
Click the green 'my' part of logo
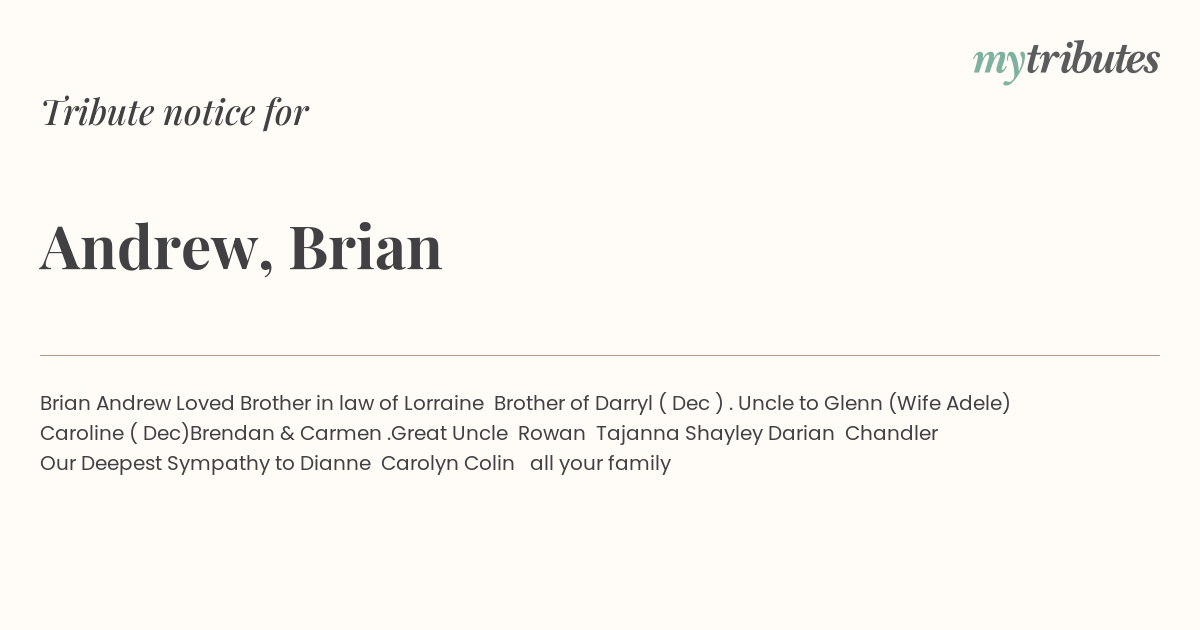[999, 63]
